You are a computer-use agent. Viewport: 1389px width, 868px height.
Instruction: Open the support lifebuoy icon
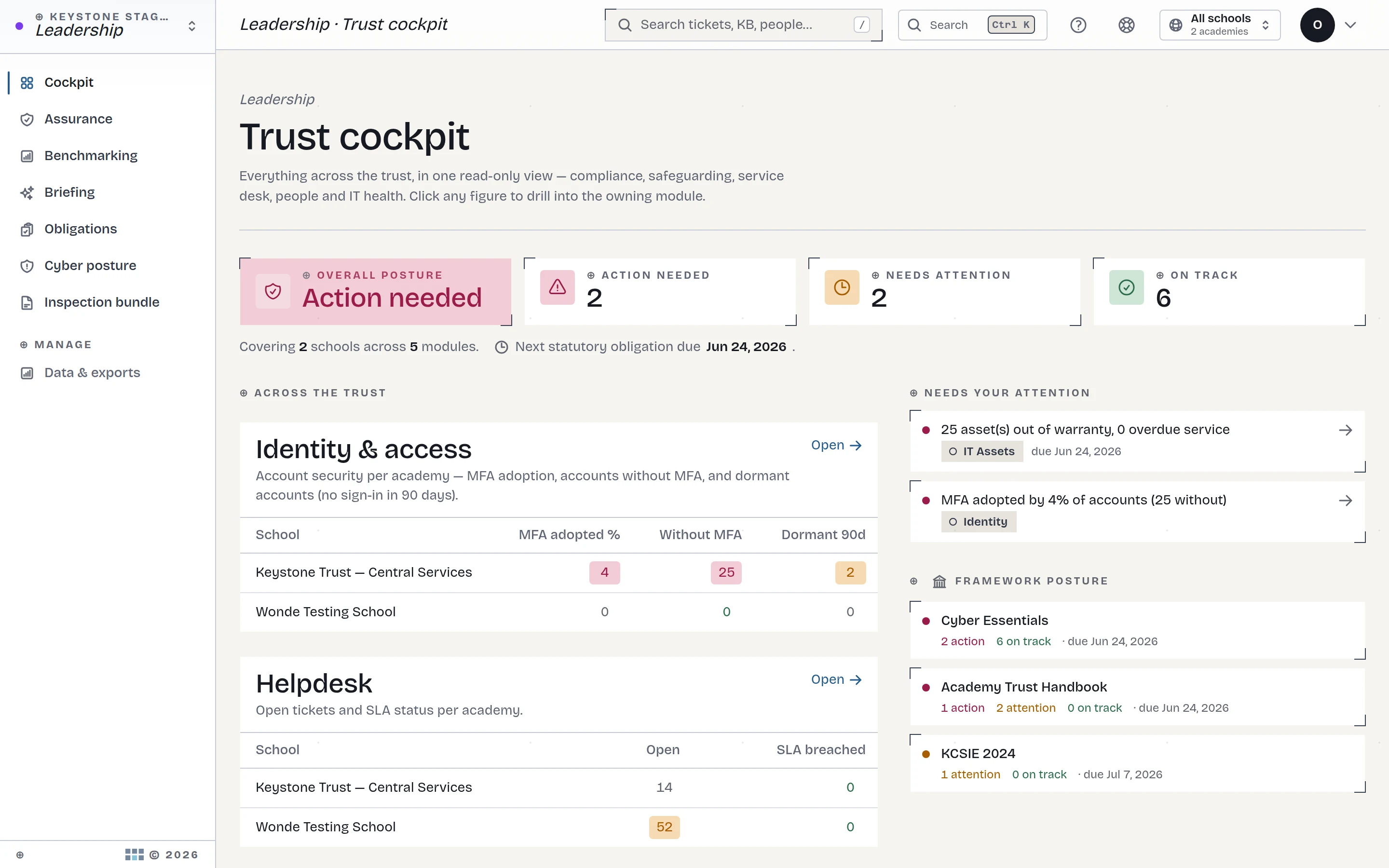point(1126,25)
